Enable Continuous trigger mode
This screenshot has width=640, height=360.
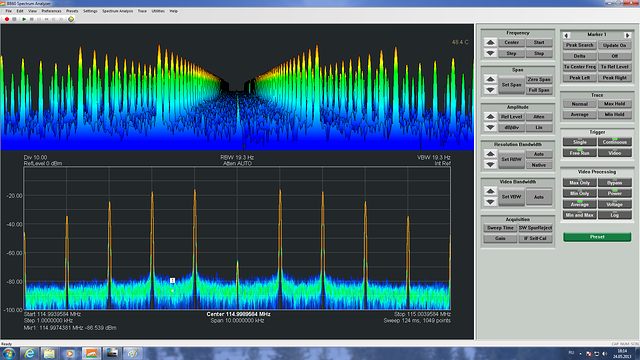[615, 142]
